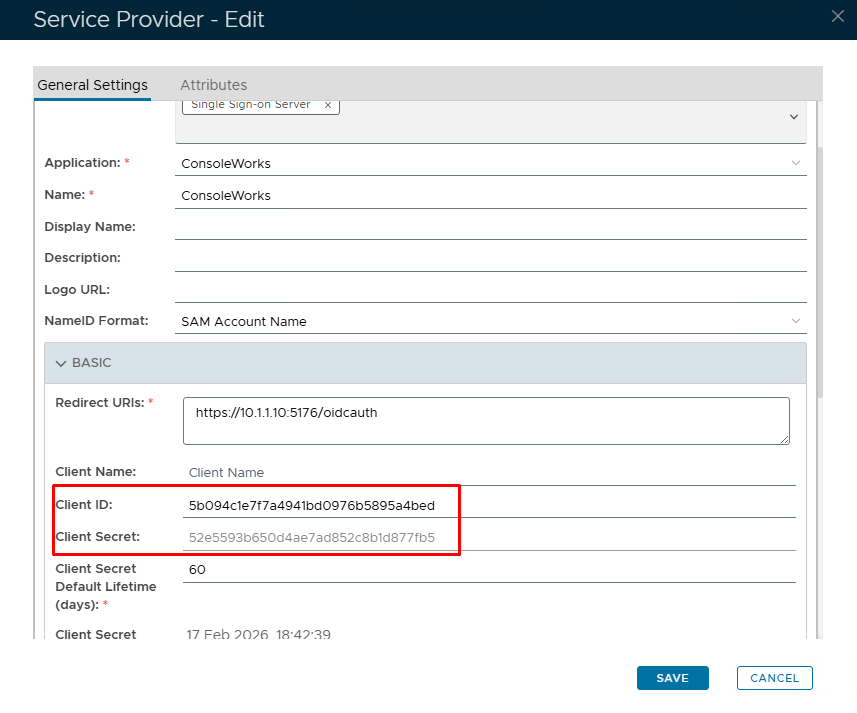Click the CANCEL button

tap(774, 678)
